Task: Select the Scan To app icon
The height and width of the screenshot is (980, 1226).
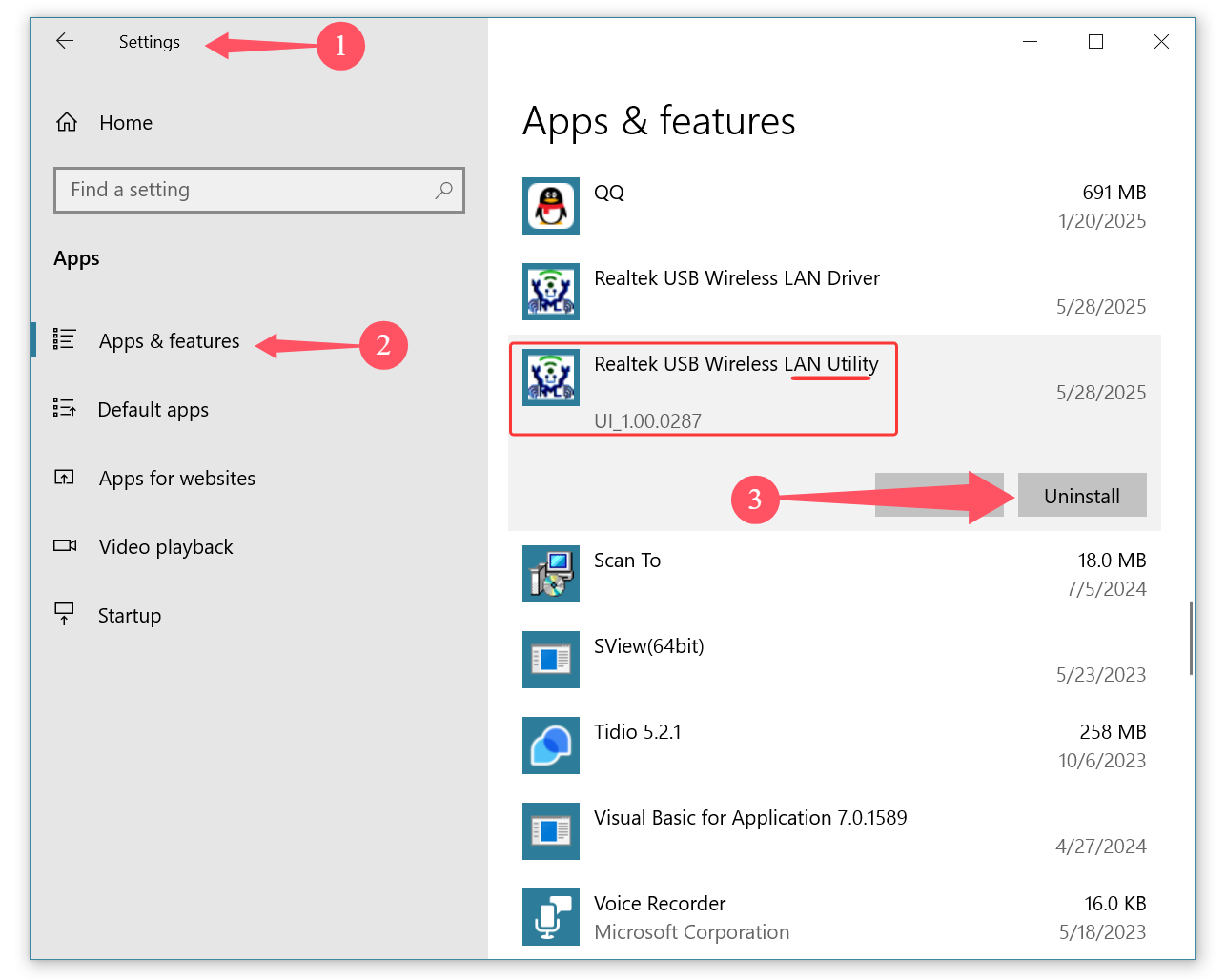Action: coord(551,574)
